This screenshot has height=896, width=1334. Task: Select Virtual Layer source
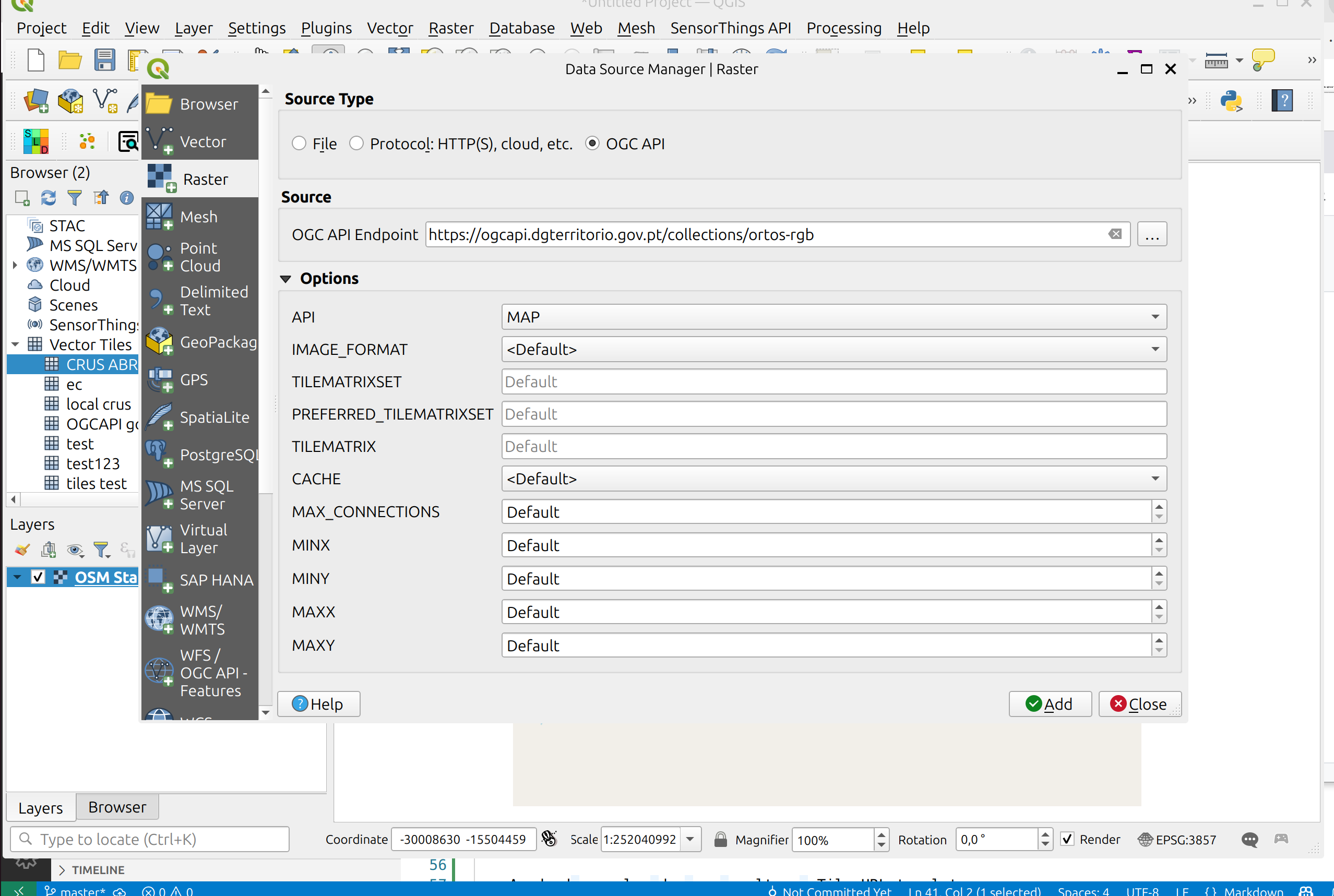pyautogui.click(x=200, y=539)
